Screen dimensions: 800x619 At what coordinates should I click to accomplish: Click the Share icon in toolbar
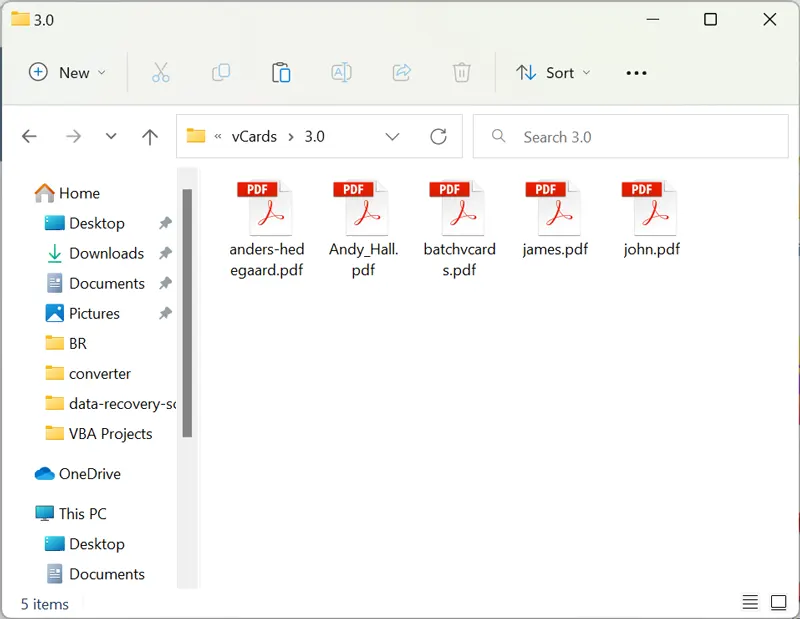click(x=401, y=72)
